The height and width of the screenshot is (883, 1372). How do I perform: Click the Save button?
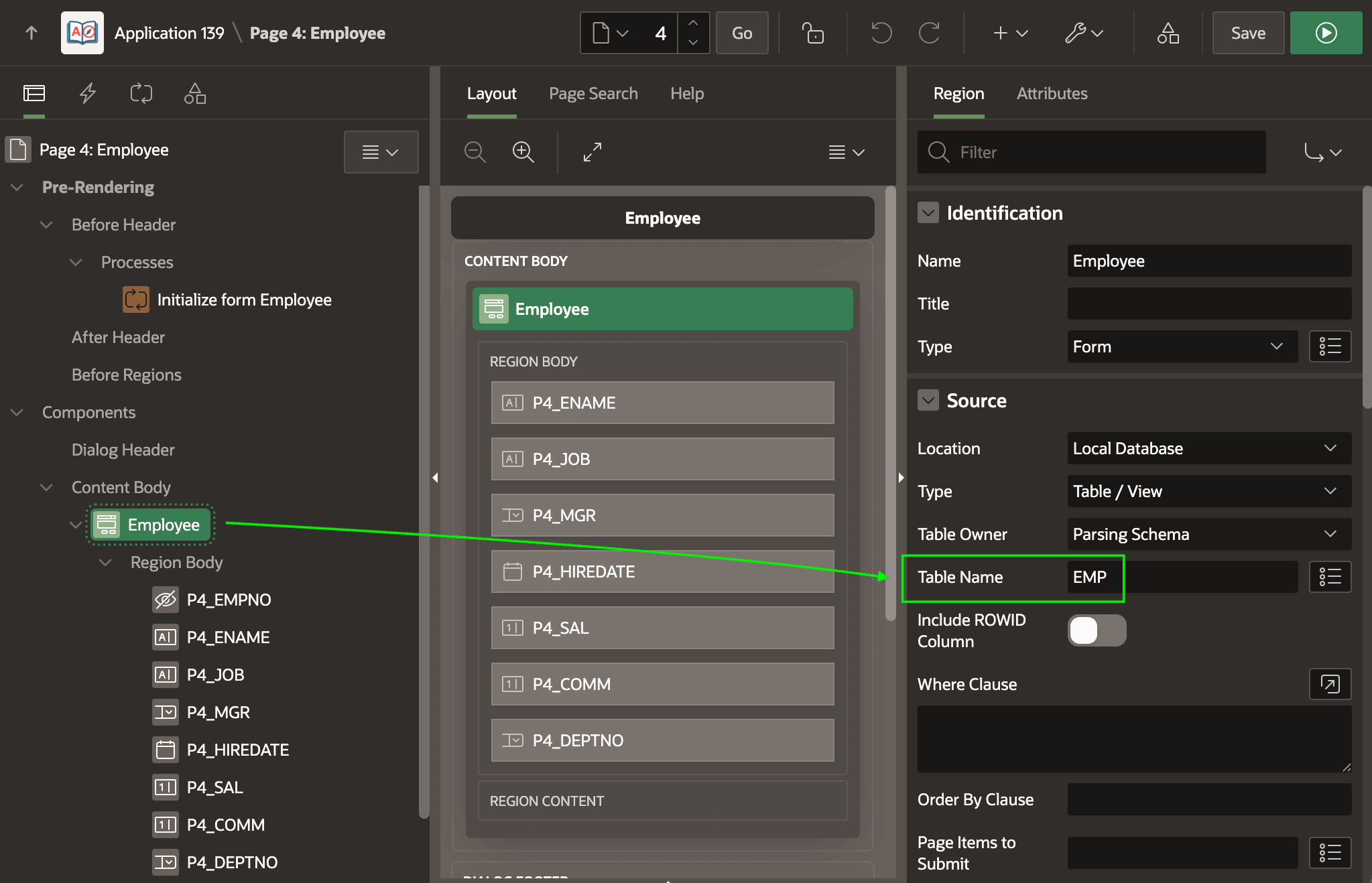(1248, 33)
